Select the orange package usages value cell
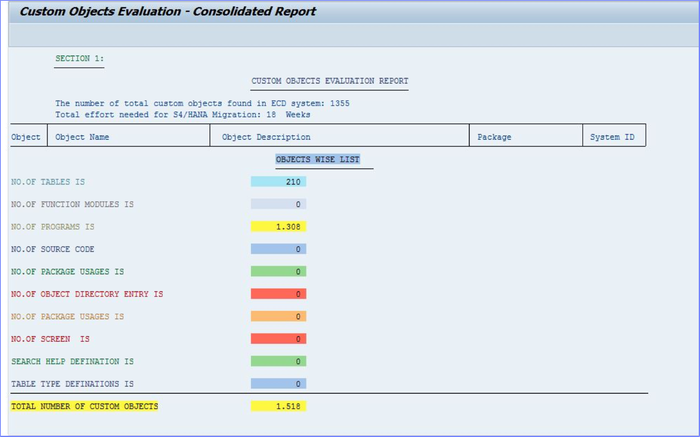Viewport: 700px width, 437px height. [278, 316]
